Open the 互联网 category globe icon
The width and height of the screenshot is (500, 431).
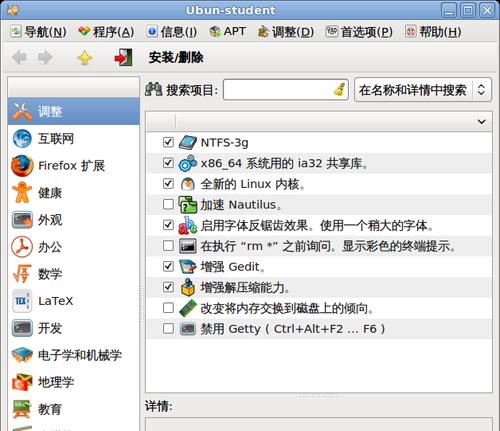pyautogui.click(x=22, y=139)
